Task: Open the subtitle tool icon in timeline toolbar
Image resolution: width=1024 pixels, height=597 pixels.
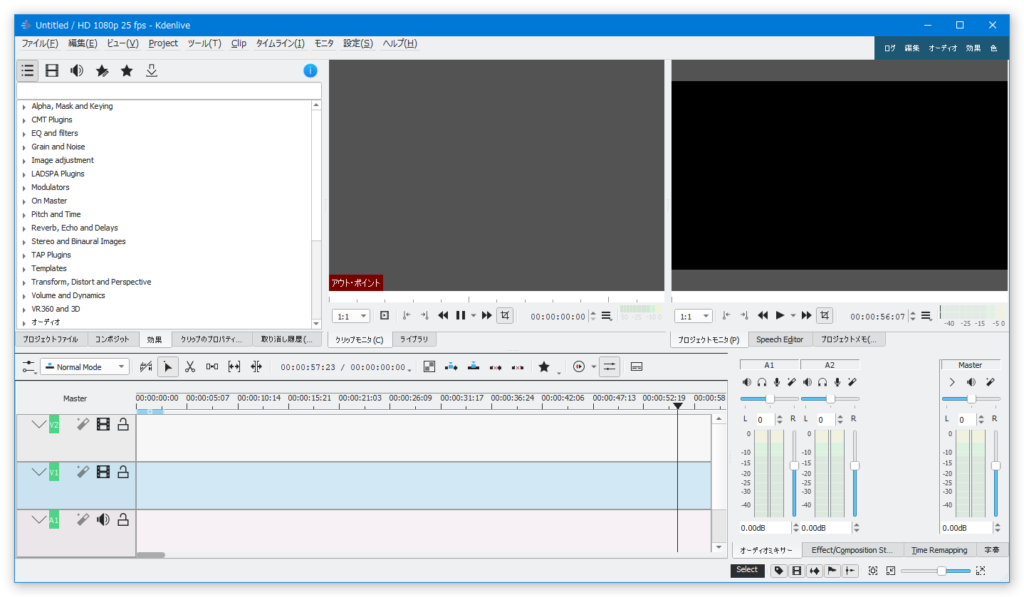Action: 636,367
